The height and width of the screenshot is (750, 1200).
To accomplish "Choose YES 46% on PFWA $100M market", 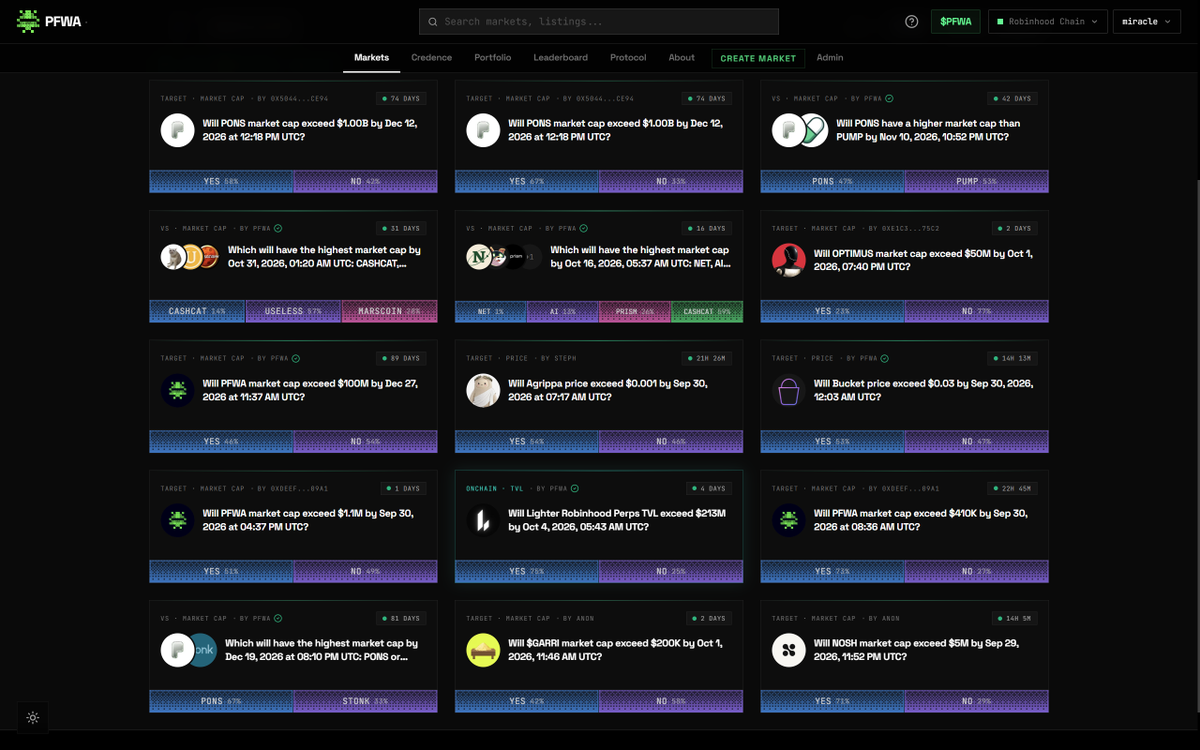I will [x=221, y=441].
